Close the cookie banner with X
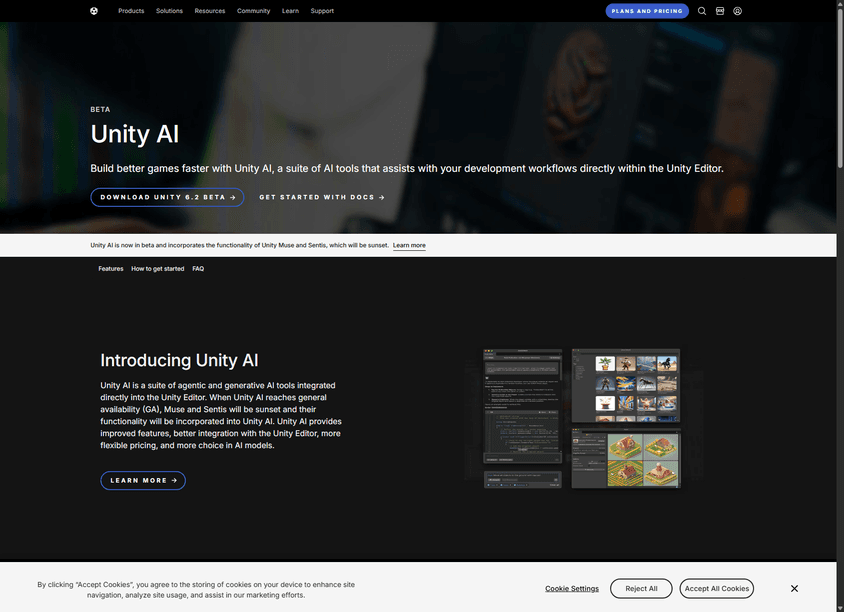844x612 pixels. point(794,588)
